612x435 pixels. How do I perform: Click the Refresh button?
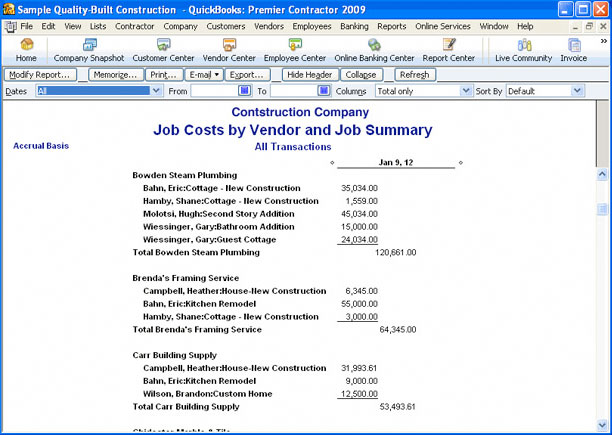tap(413, 75)
